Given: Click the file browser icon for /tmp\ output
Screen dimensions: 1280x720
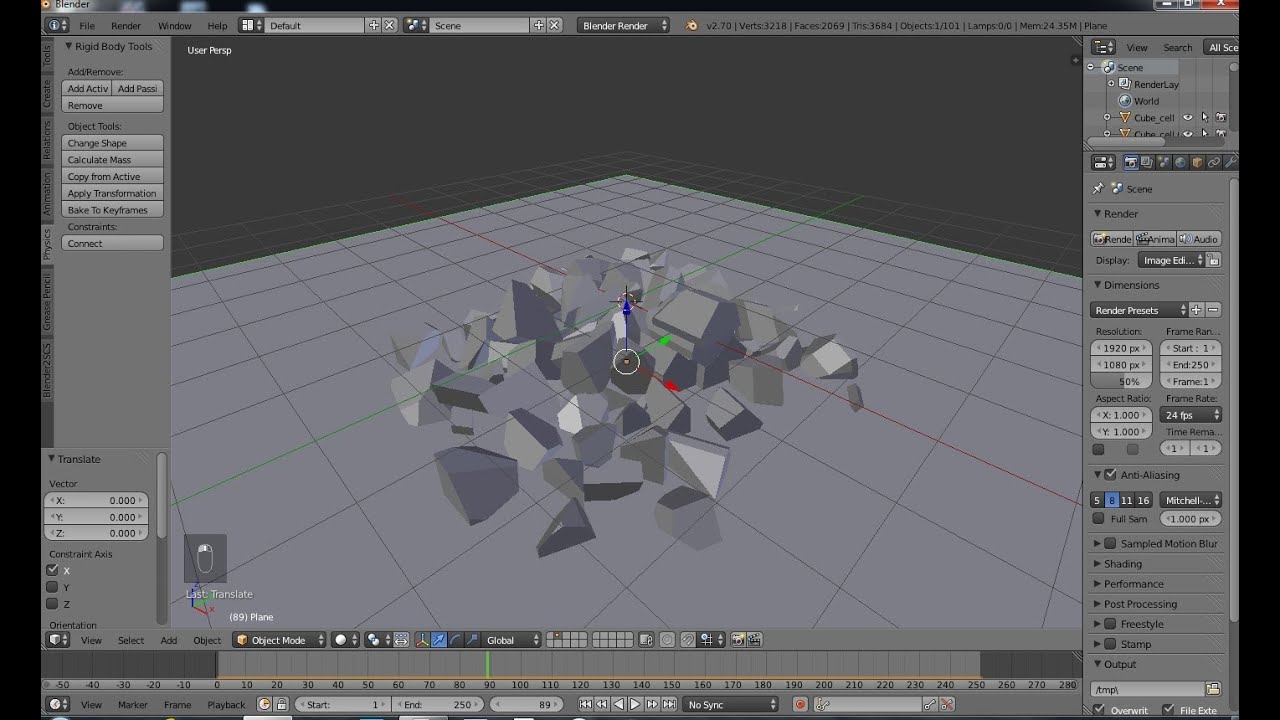Looking at the screenshot, I should click(1213, 689).
